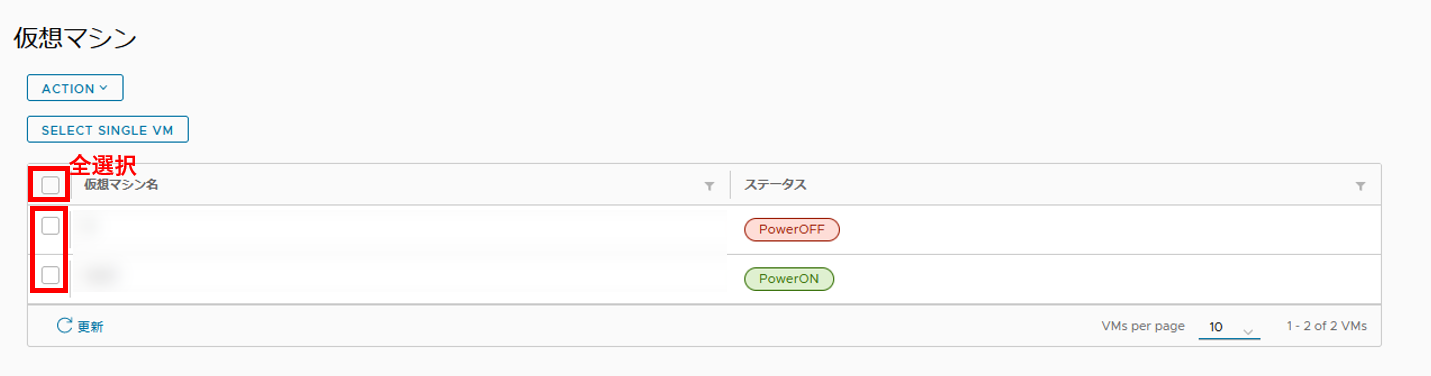This screenshot has width=1431, height=376.
Task: Open the ACTION dropdown menu
Action: coord(75,88)
